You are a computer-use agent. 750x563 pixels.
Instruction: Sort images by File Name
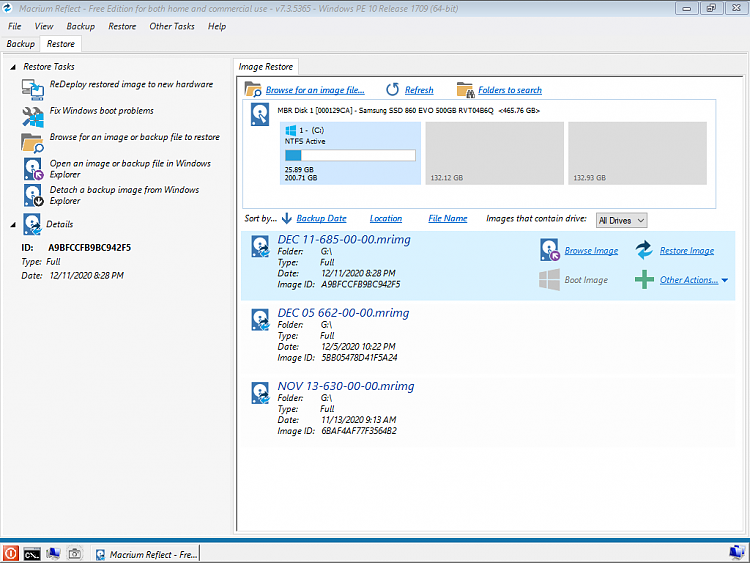point(448,219)
